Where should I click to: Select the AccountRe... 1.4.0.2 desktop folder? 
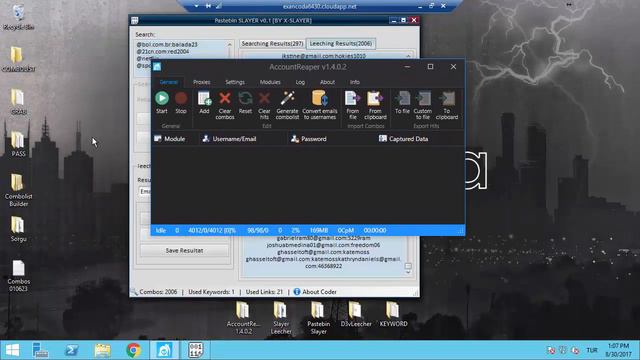(x=243, y=318)
